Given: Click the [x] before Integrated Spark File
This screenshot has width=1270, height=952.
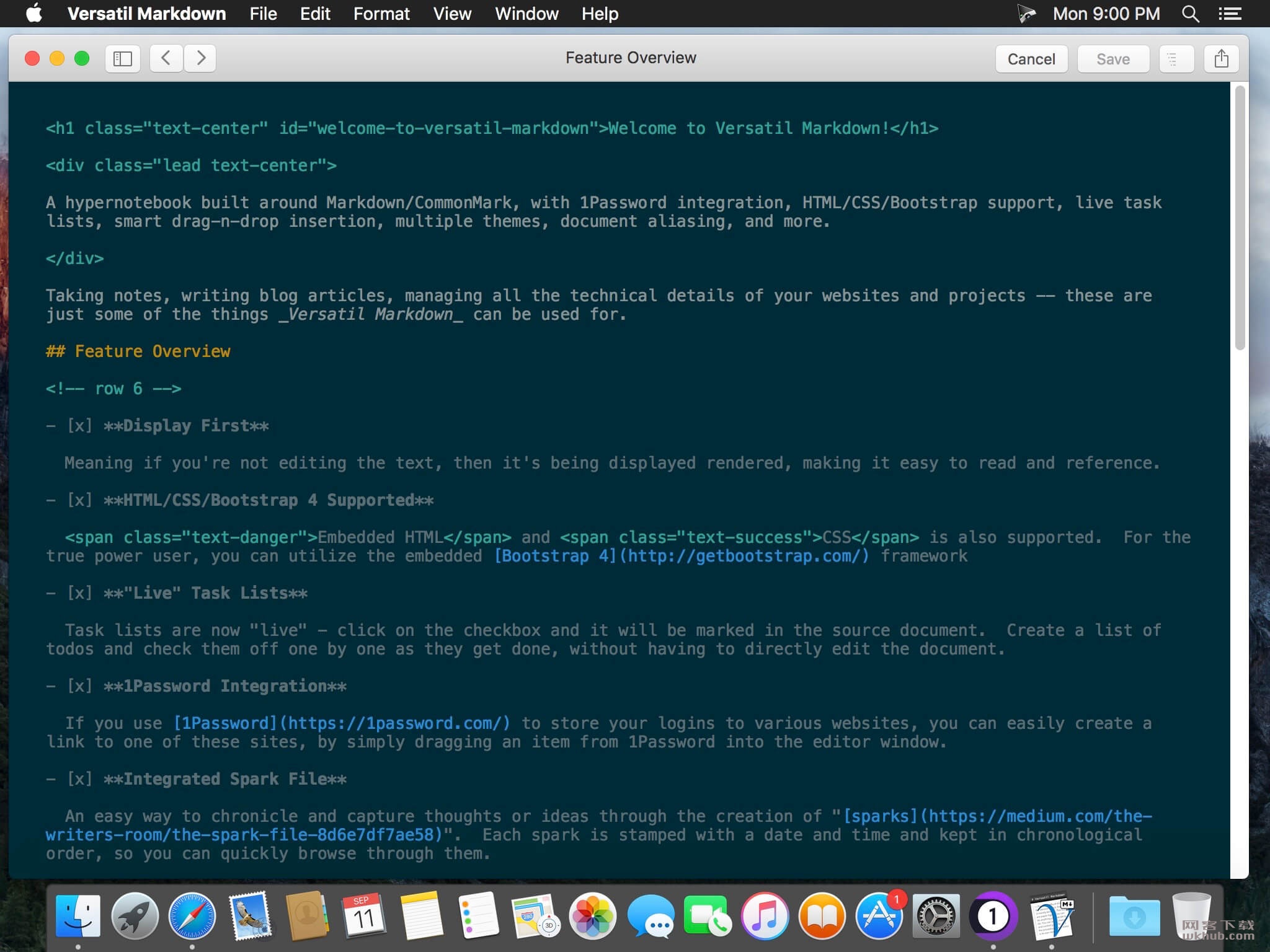Looking at the screenshot, I should coord(80,779).
